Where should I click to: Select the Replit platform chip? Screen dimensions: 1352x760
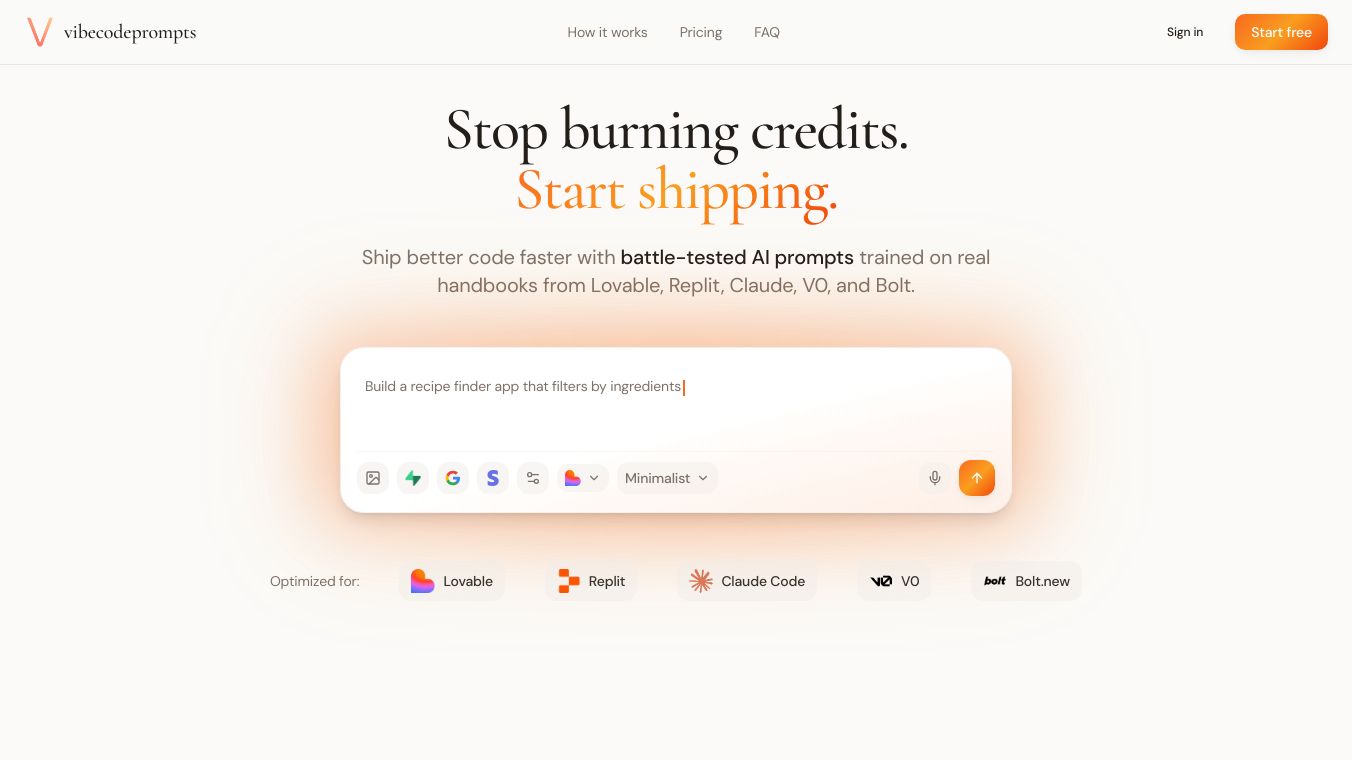pos(591,581)
